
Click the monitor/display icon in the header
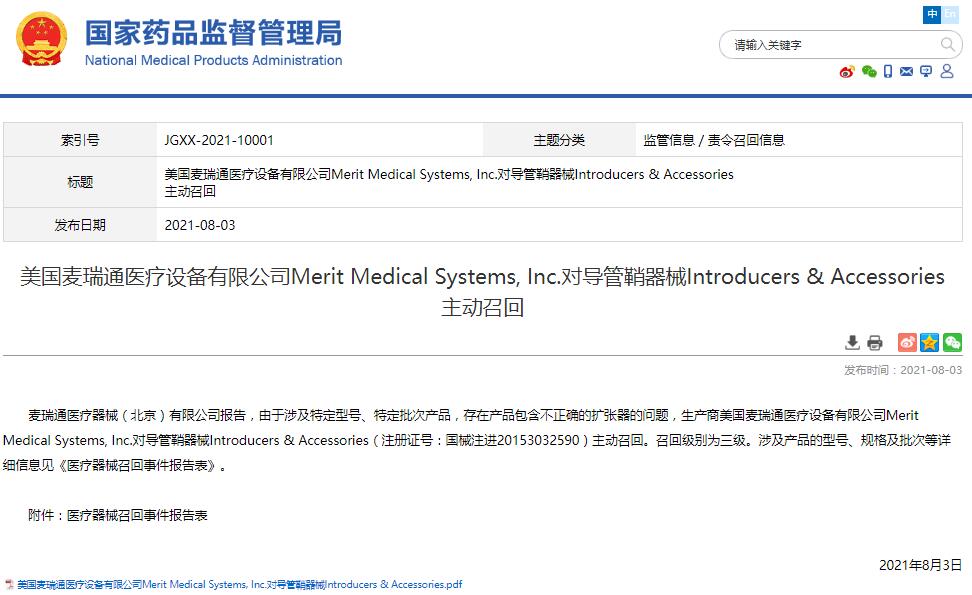926,72
